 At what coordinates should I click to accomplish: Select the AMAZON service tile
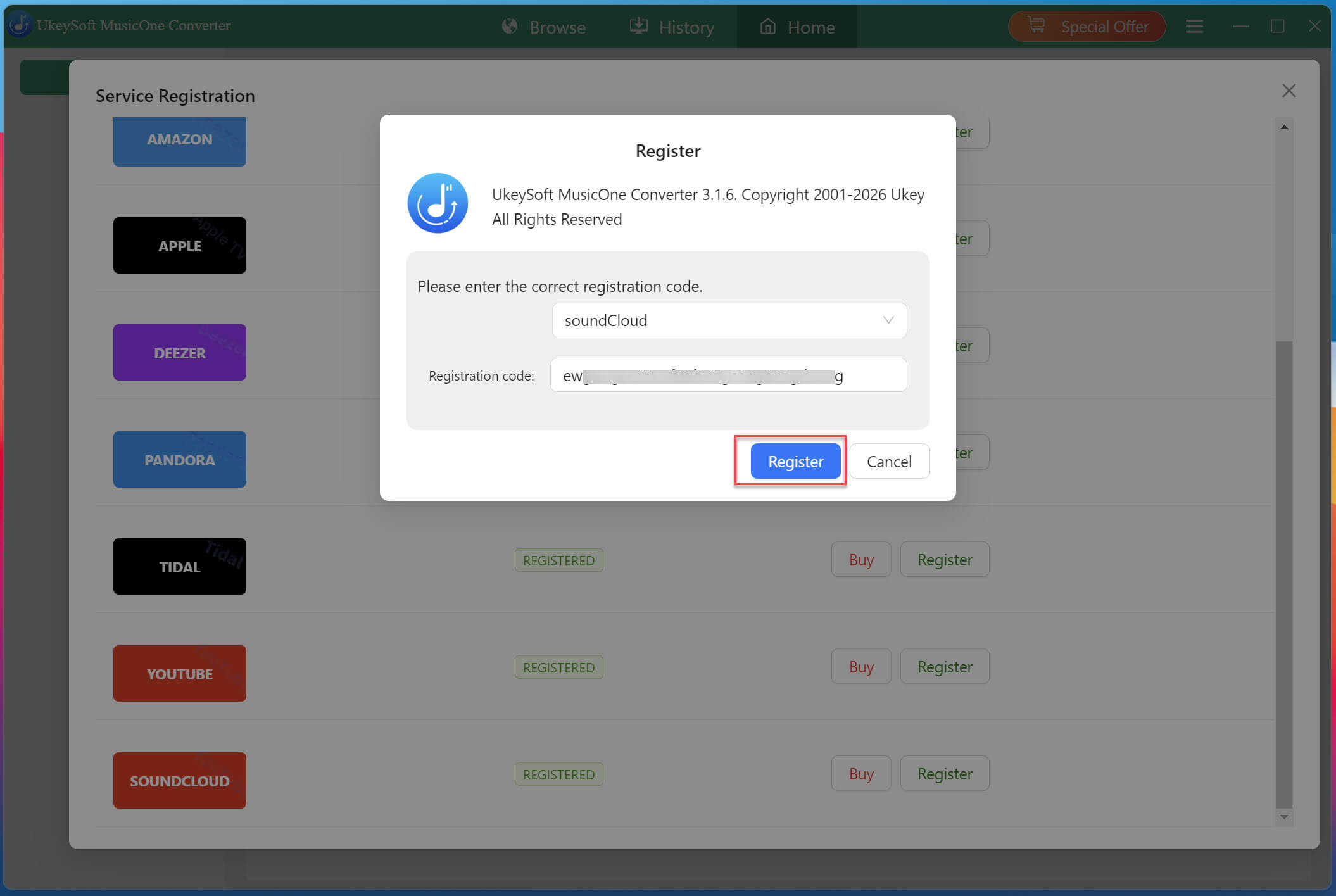pos(180,141)
